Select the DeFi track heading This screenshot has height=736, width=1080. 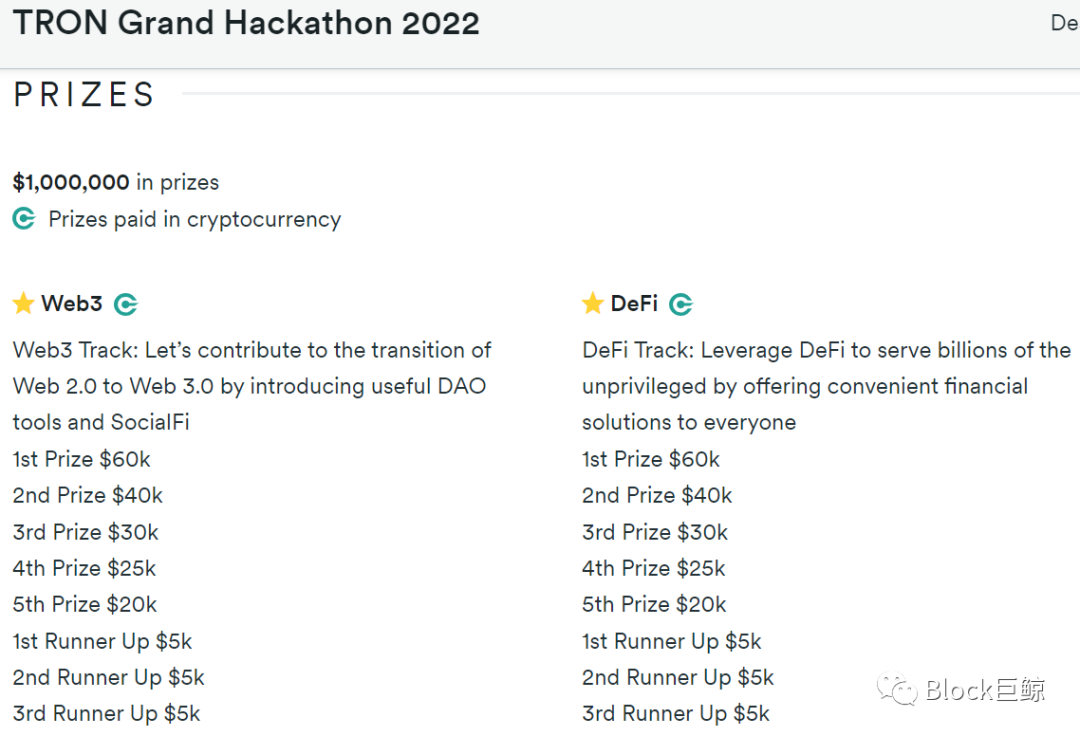point(634,303)
